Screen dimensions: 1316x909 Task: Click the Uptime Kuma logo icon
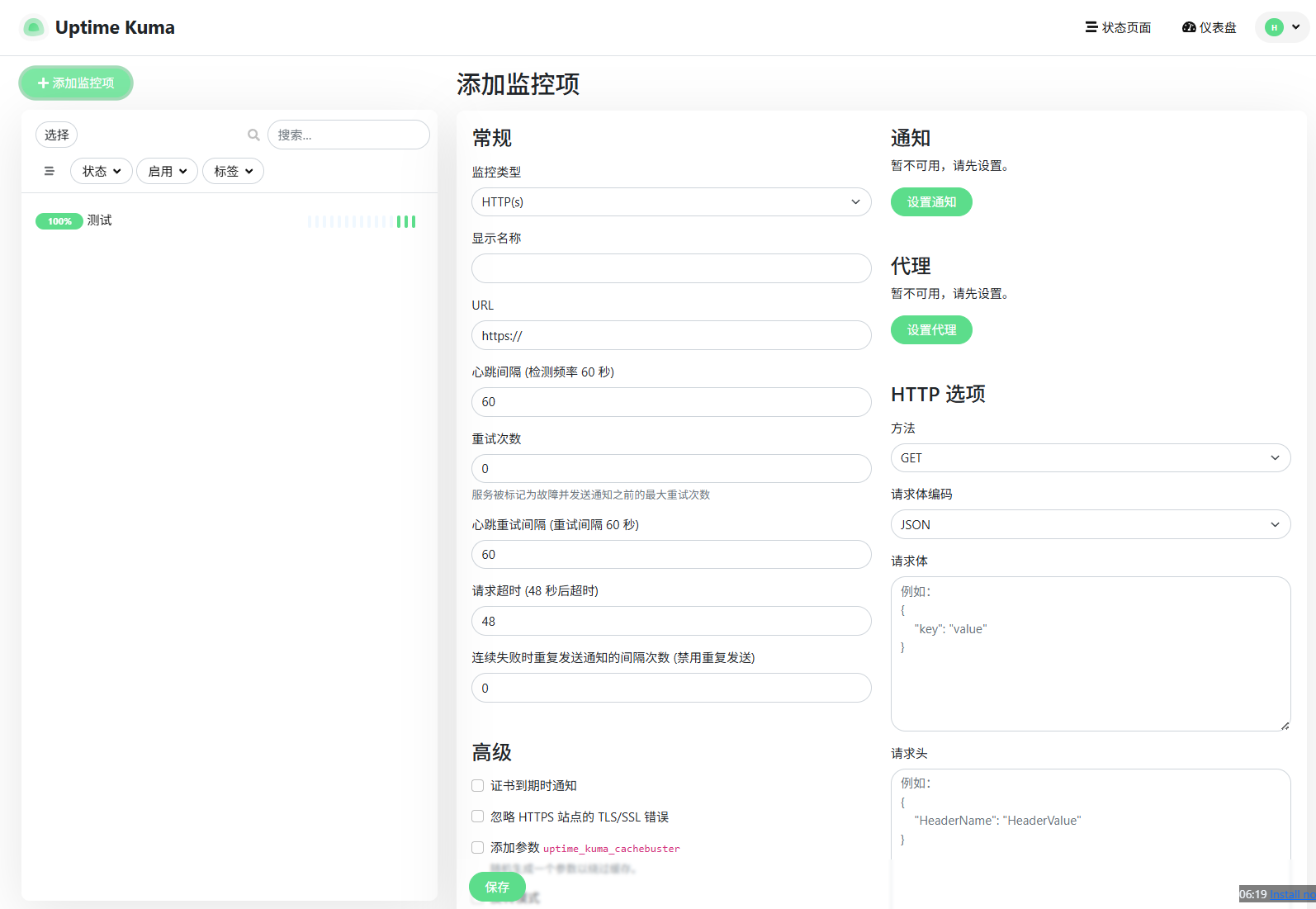coord(33,27)
